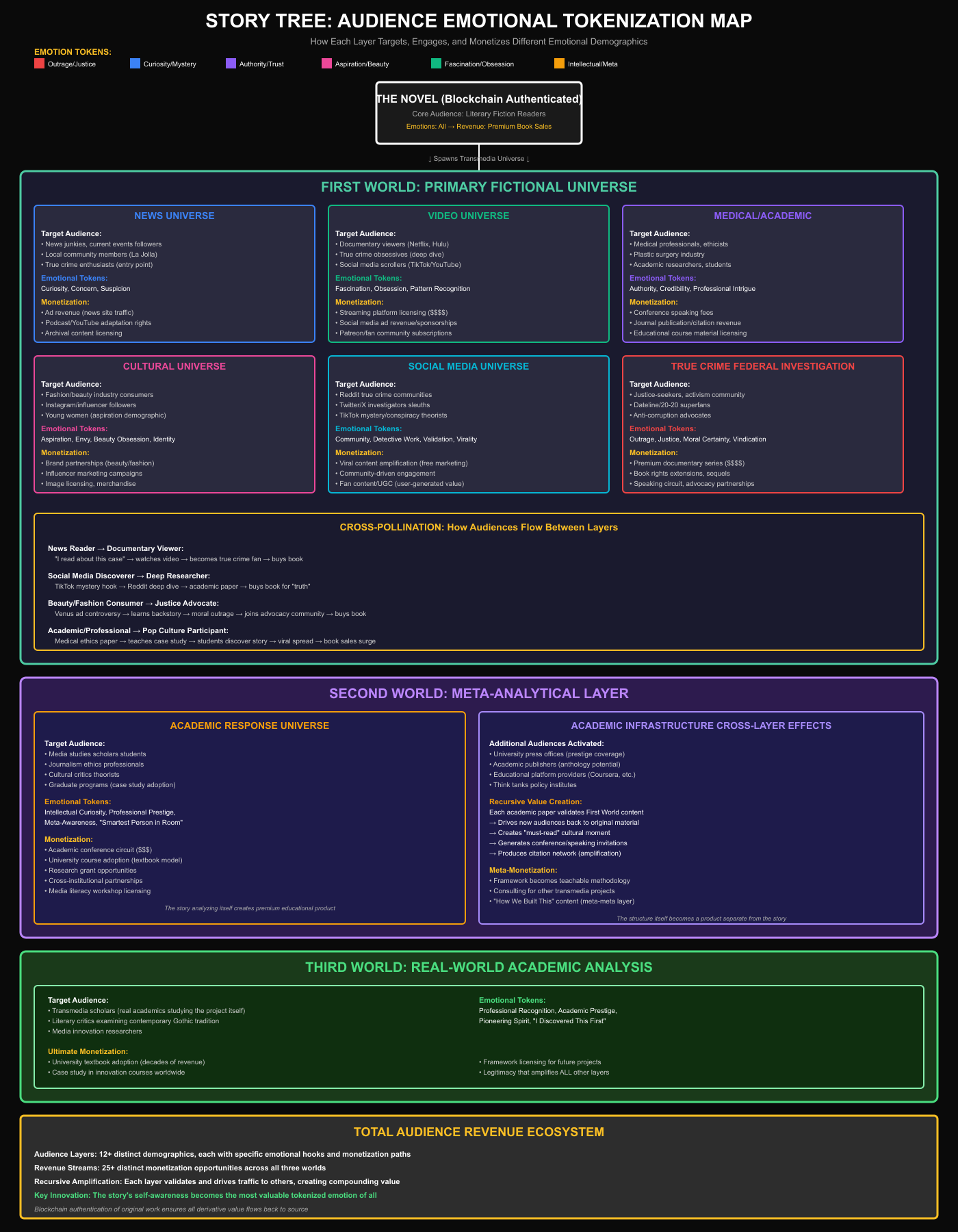Click the NEWS UNIVERSE card heading
The width and height of the screenshot is (958, 1232).
coord(174,216)
